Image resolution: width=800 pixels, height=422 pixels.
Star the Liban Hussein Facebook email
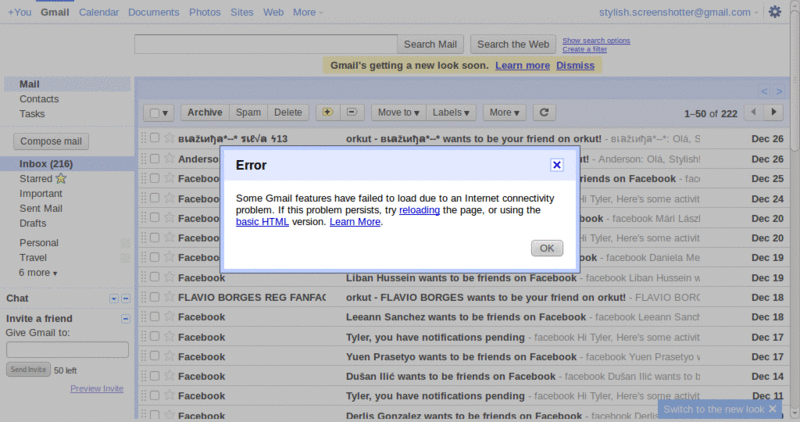(169, 277)
